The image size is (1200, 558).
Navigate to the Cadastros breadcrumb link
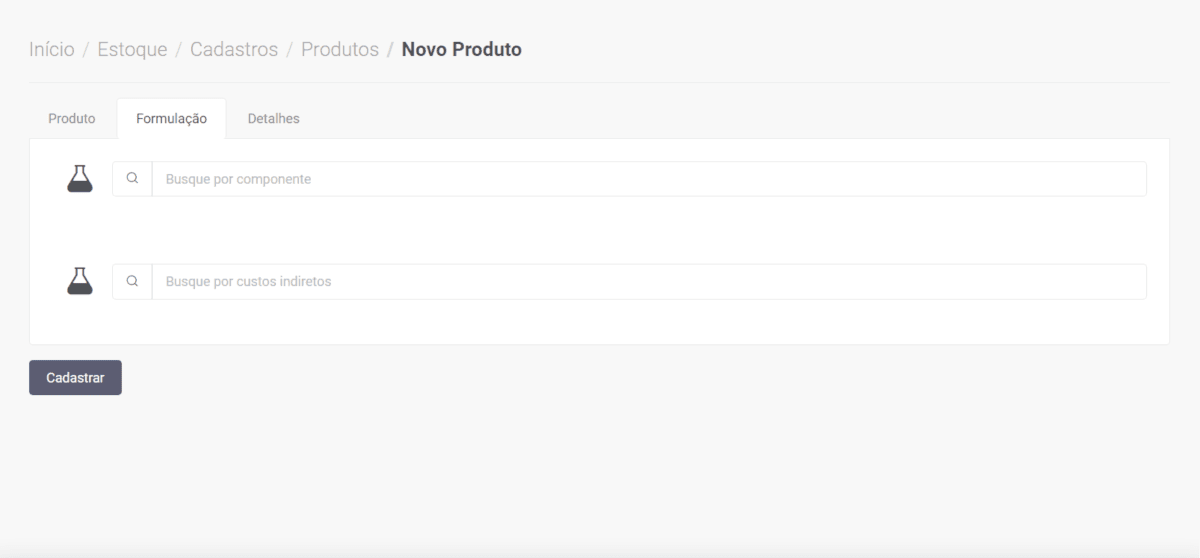point(234,49)
